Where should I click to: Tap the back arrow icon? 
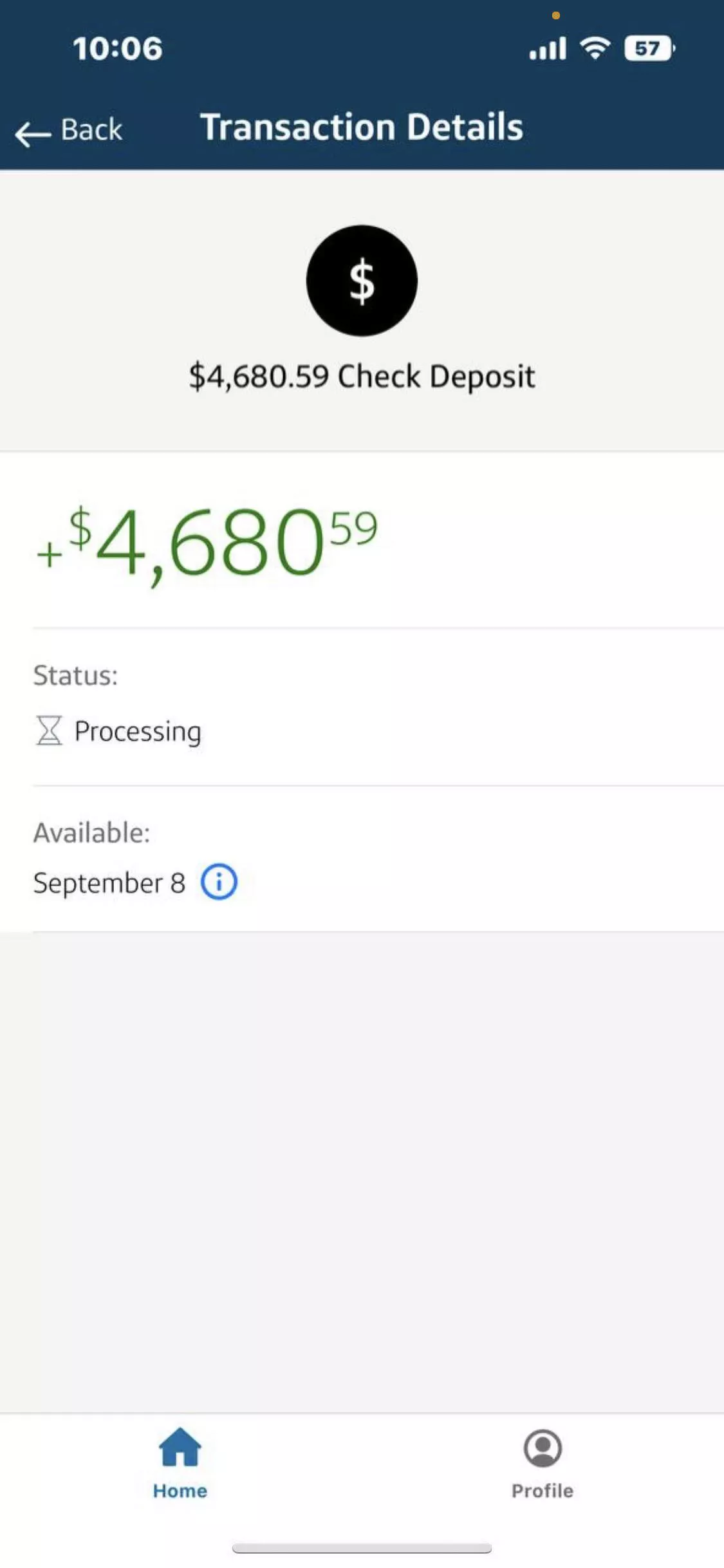[33, 134]
